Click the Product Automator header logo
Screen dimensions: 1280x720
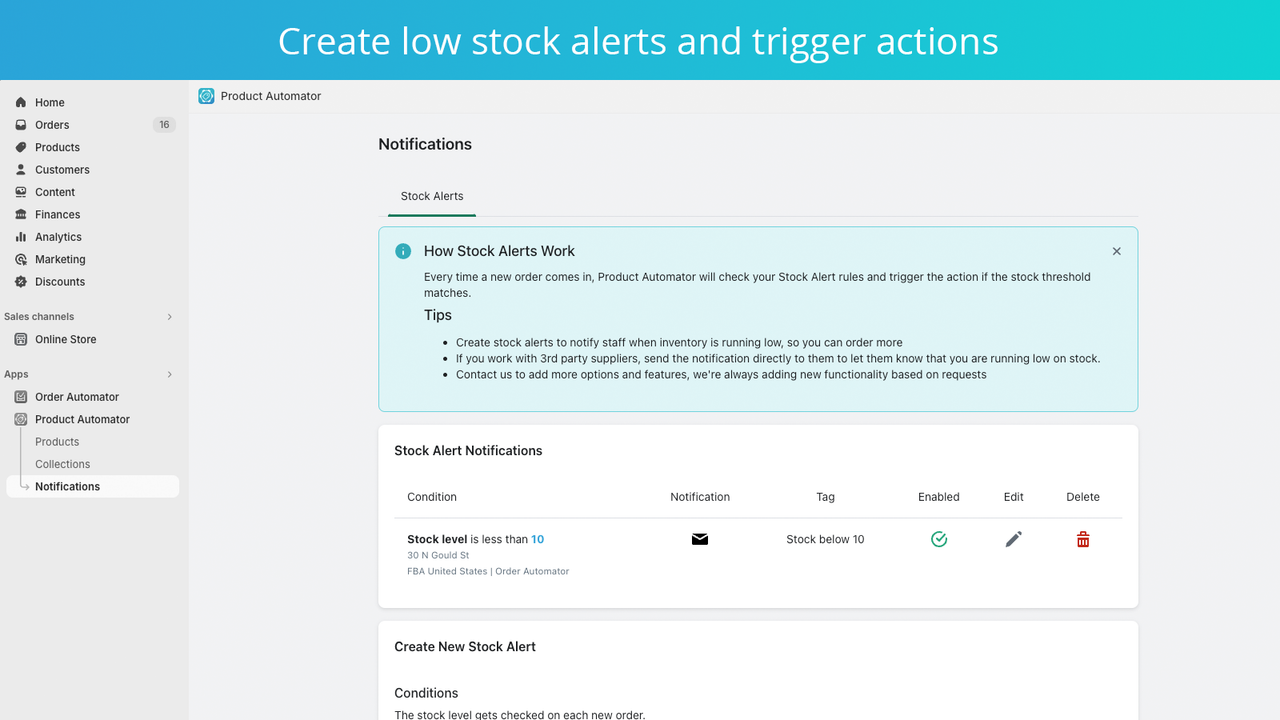coord(206,96)
